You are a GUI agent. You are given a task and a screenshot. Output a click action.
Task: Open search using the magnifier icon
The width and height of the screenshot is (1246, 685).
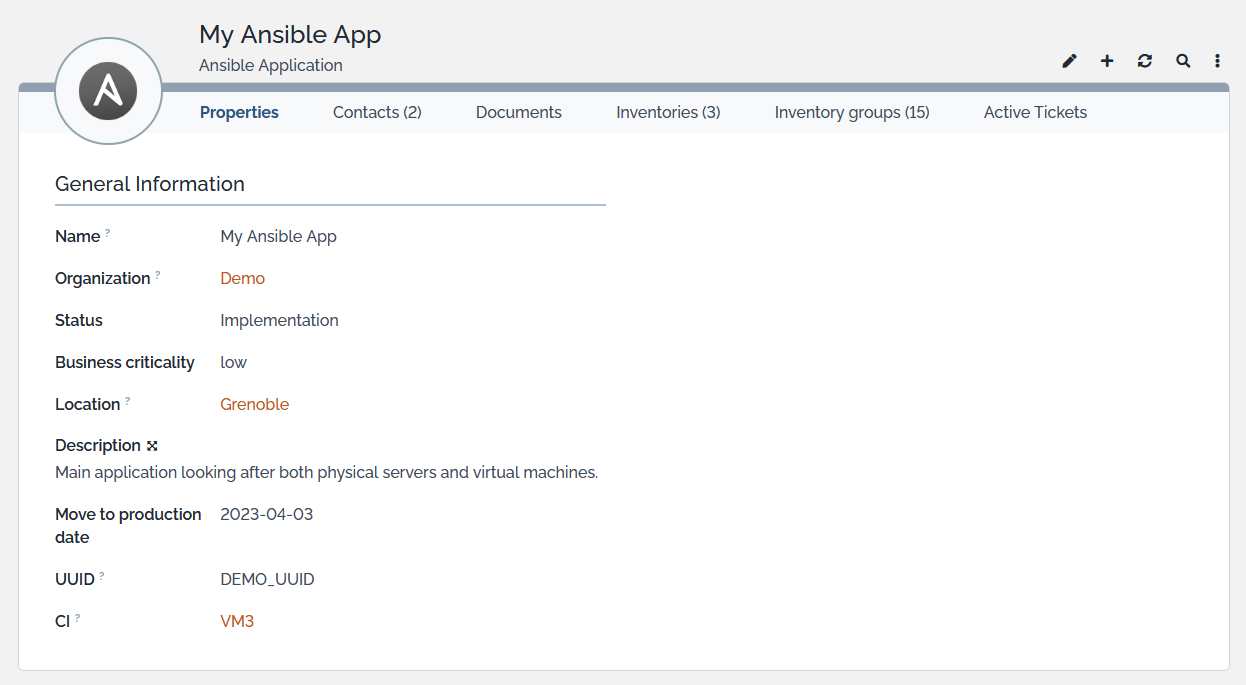pos(1183,61)
